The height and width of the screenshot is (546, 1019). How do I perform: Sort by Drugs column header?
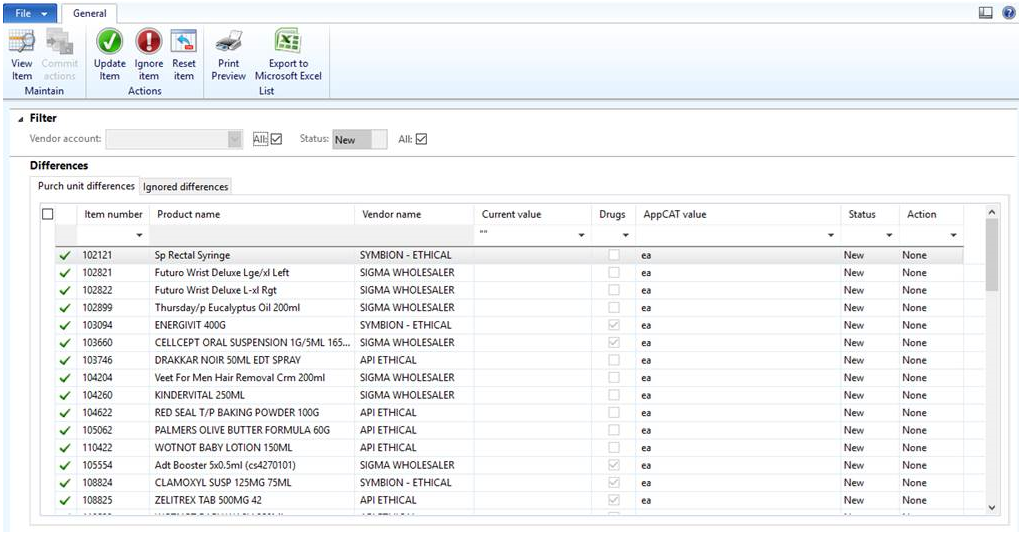click(612, 214)
